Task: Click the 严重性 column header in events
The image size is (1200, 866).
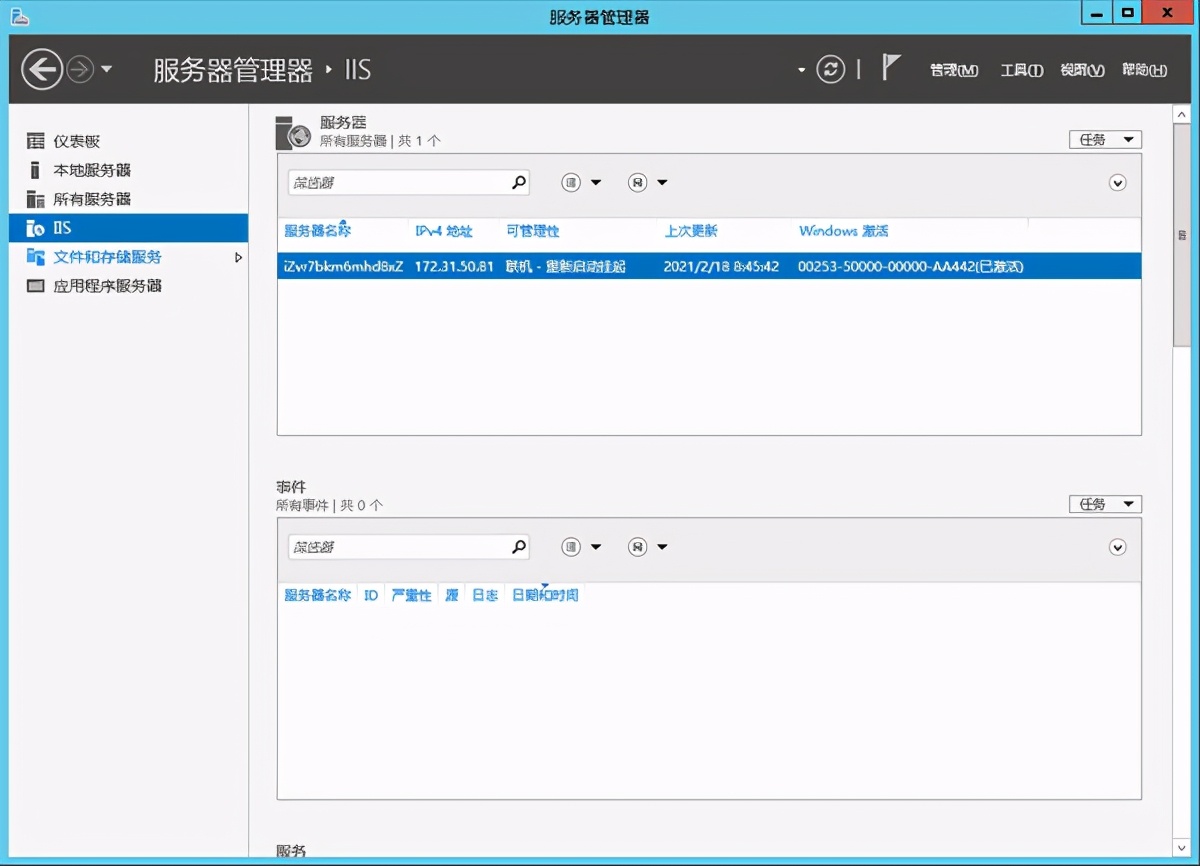Action: click(411, 593)
